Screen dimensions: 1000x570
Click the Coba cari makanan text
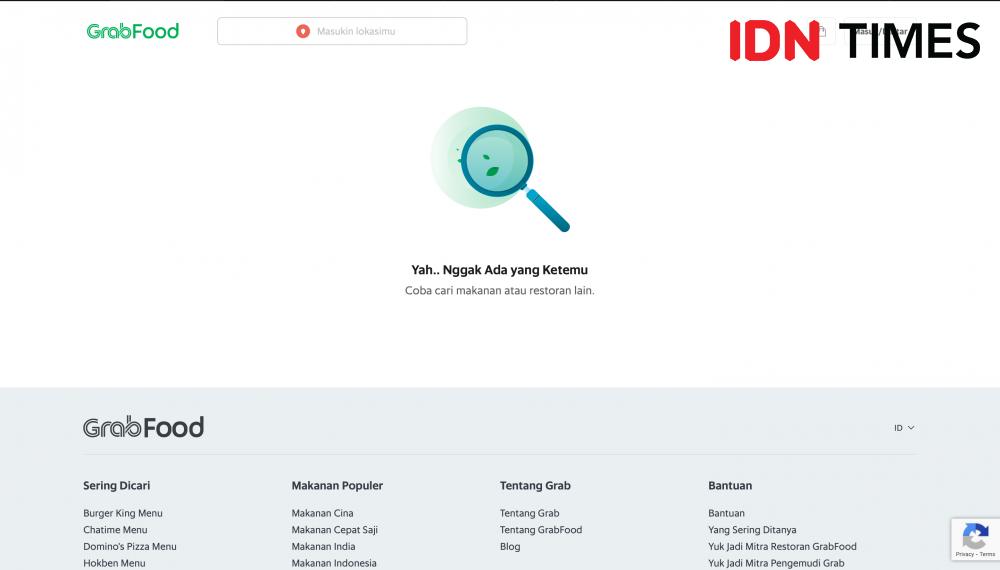coord(499,291)
